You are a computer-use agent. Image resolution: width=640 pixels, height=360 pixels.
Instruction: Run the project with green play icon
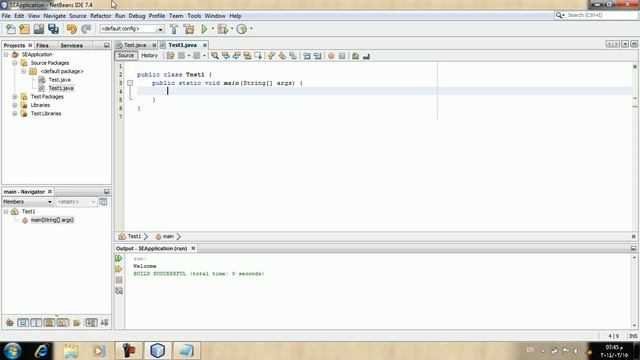tap(204, 29)
